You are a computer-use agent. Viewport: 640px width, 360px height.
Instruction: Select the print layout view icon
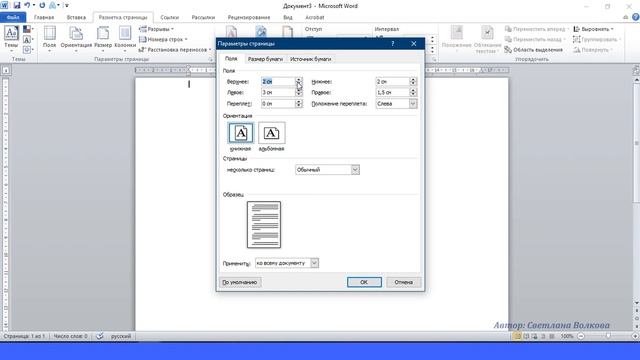[x=518, y=336]
